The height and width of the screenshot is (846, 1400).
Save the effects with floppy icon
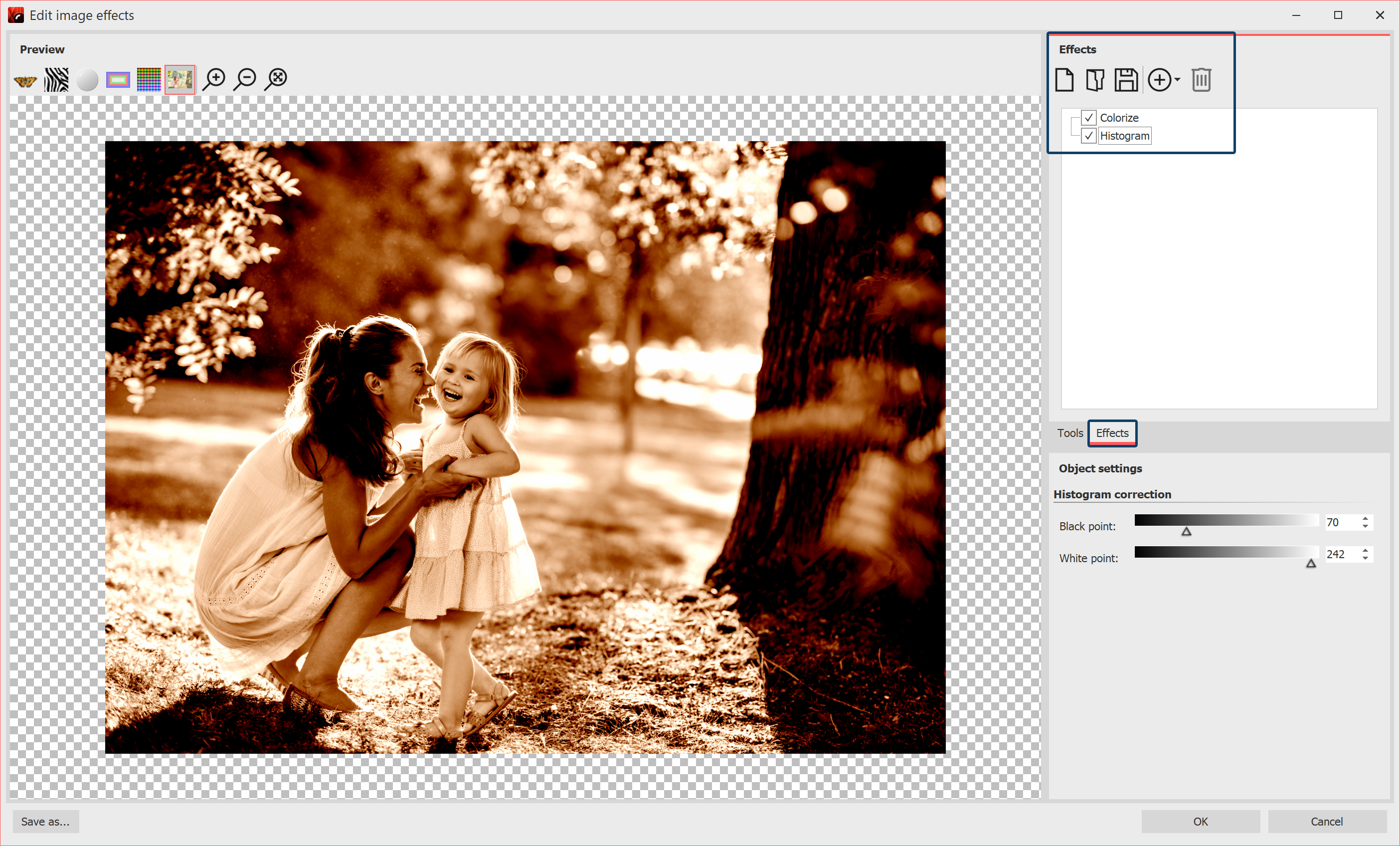point(1126,80)
